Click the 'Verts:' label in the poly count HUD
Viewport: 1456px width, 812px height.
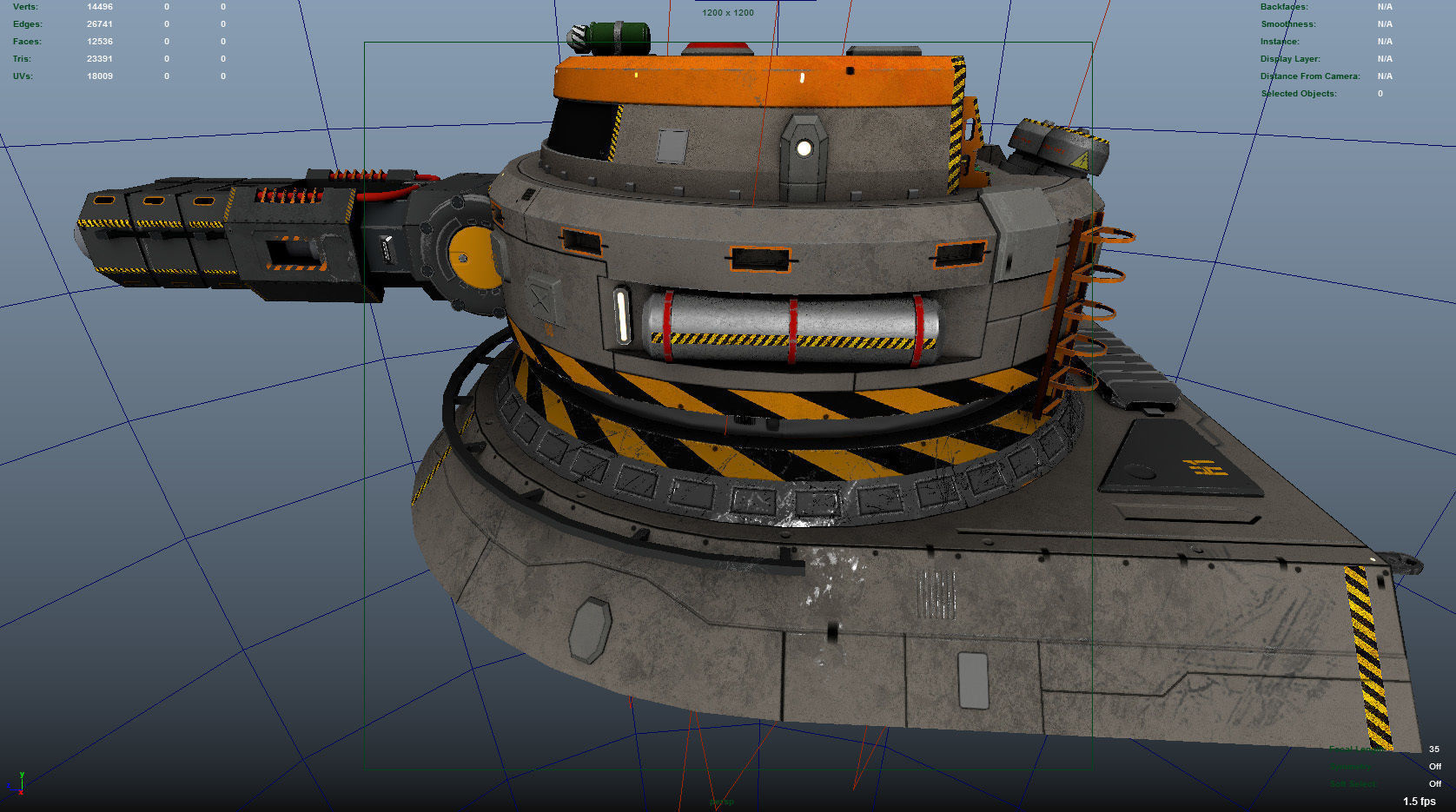pyautogui.click(x=25, y=7)
